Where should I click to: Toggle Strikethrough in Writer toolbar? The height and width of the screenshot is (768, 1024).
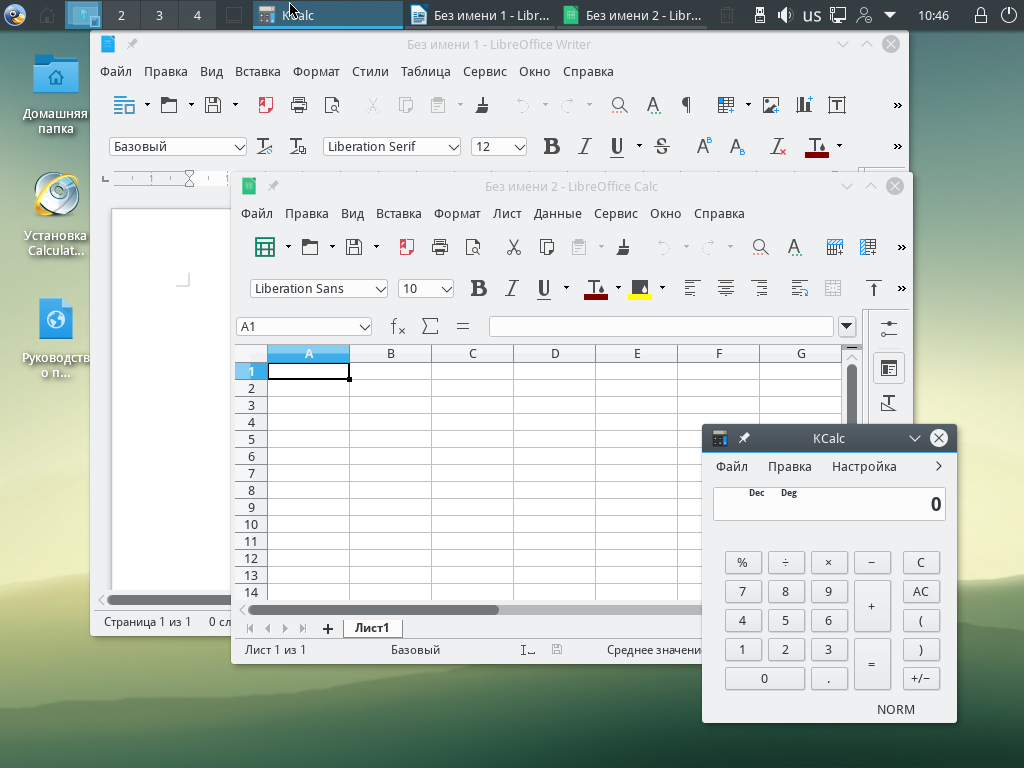pos(661,146)
